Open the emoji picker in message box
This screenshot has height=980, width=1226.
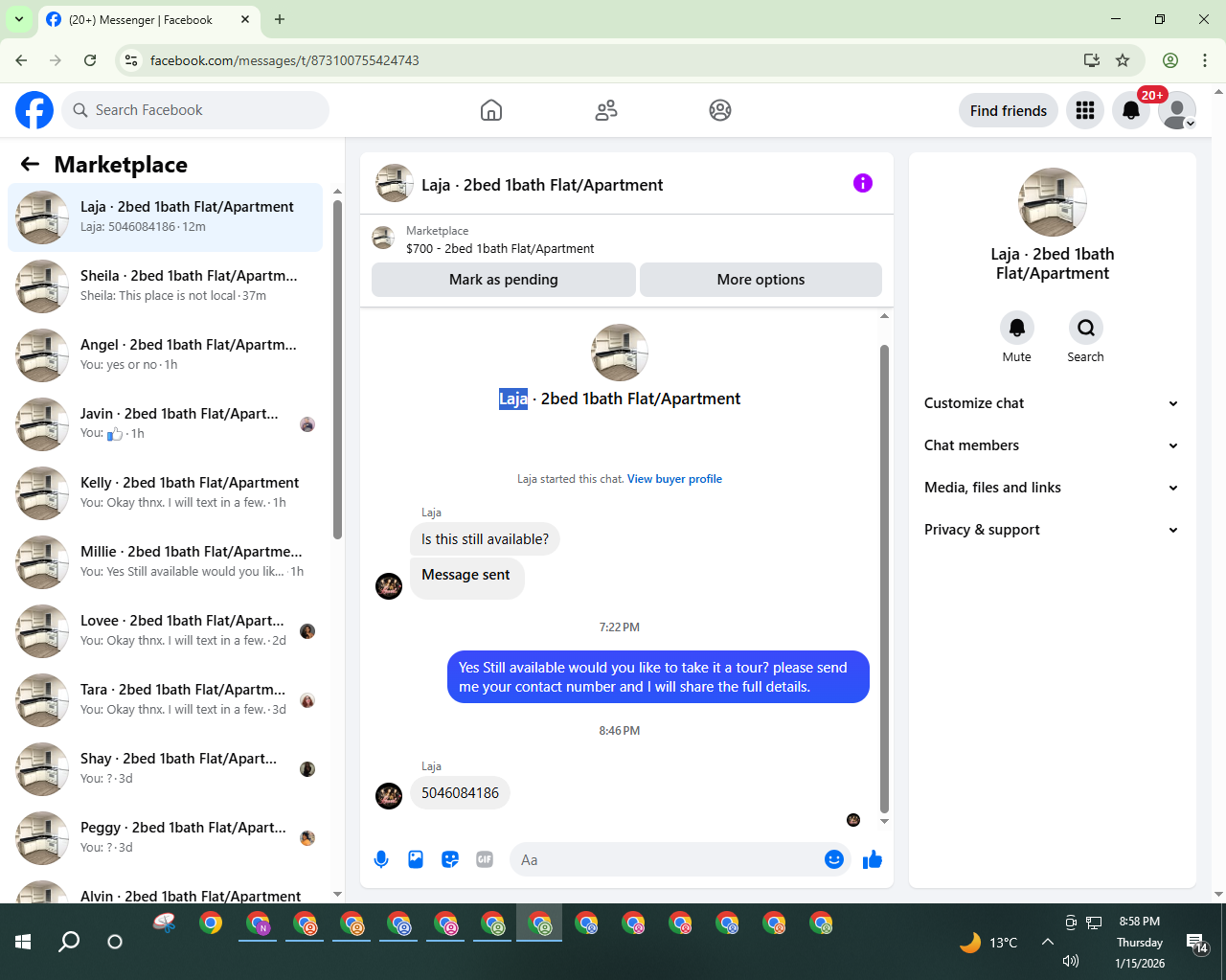(x=834, y=859)
